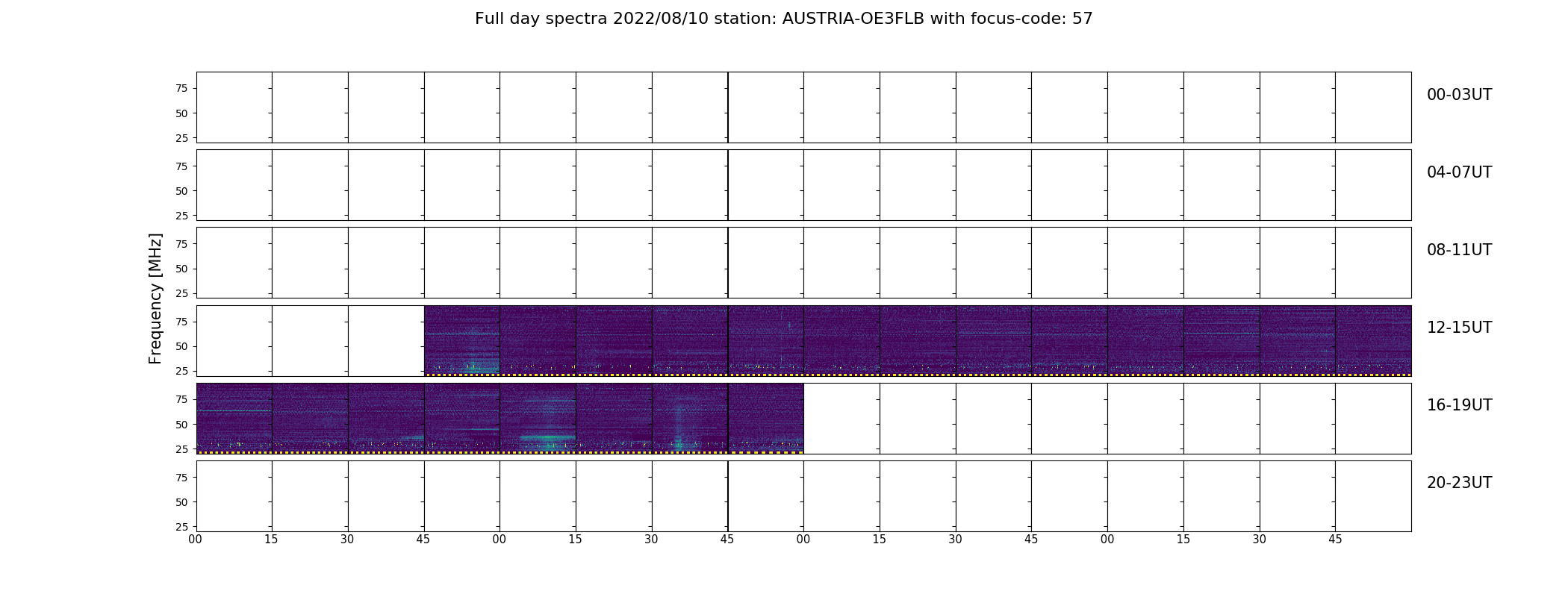This screenshot has height=597, width=1568.
Task: Open the first spectrogram panel in the 16-19UT row
Action: [x=234, y=418]
